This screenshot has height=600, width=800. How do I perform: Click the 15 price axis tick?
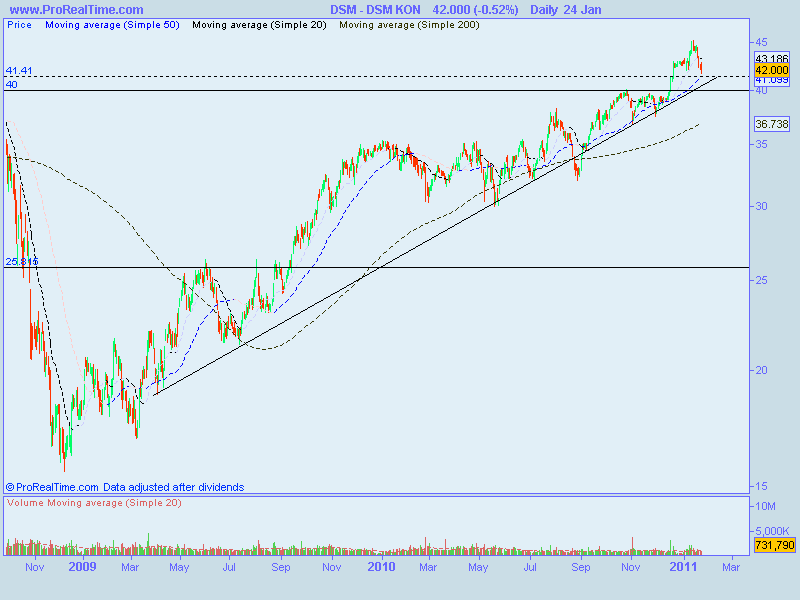click(x=761, y=486)
